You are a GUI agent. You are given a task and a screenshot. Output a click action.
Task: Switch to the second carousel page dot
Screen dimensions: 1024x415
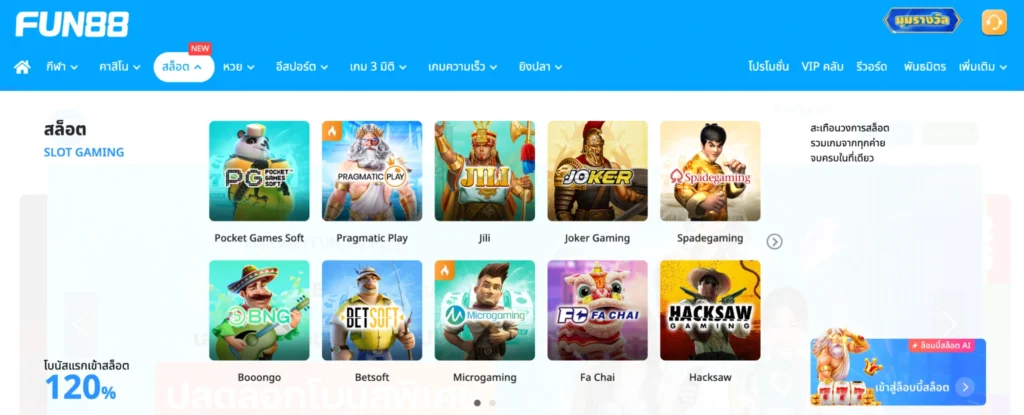(x=492, y=403)
